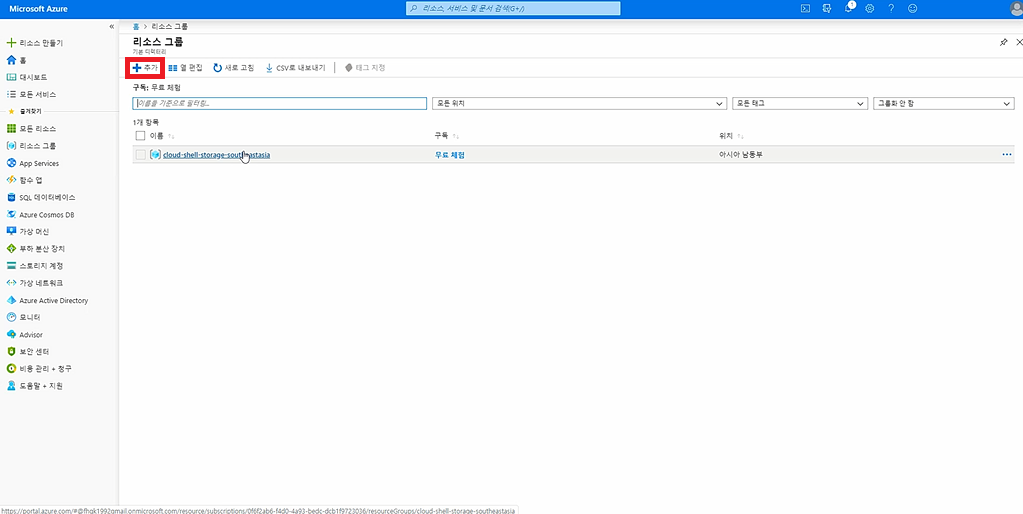
Task: Open the row's ellipsis context menu
Action: click(x=1007, y=155)
